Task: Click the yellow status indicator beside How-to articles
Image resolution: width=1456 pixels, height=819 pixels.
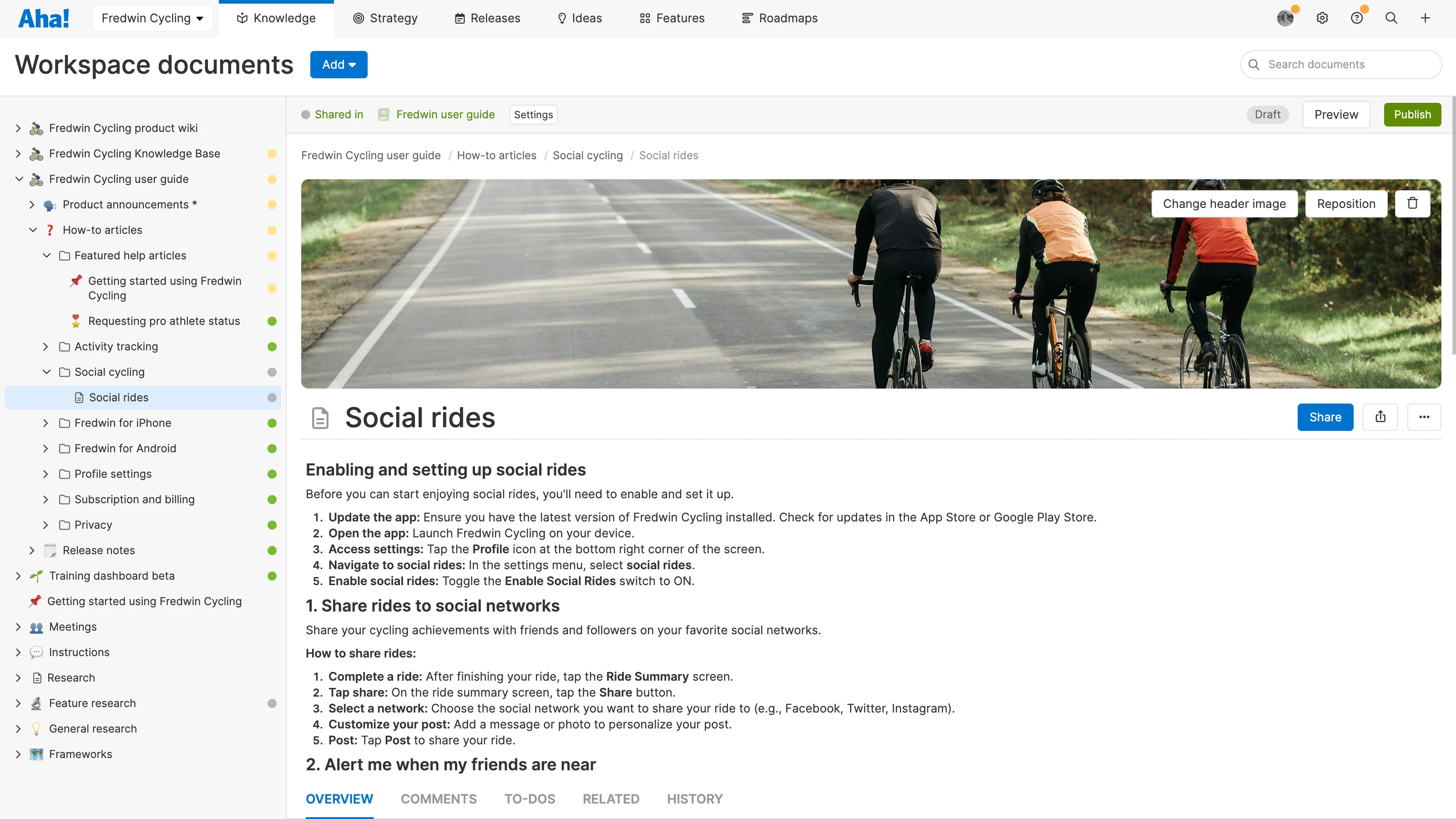Action: click(273, 230)
